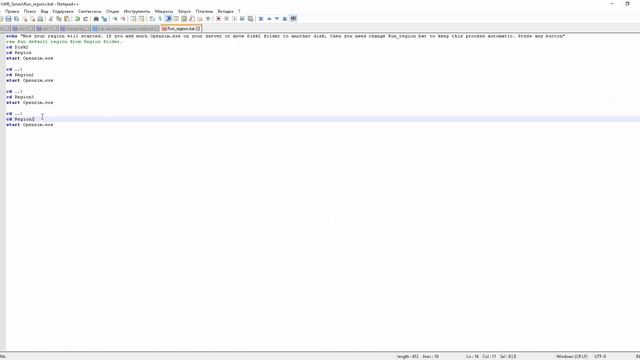This screenshot has height=360, width=640.
Task: Open the Макросы menu
Action: (164, 11)
